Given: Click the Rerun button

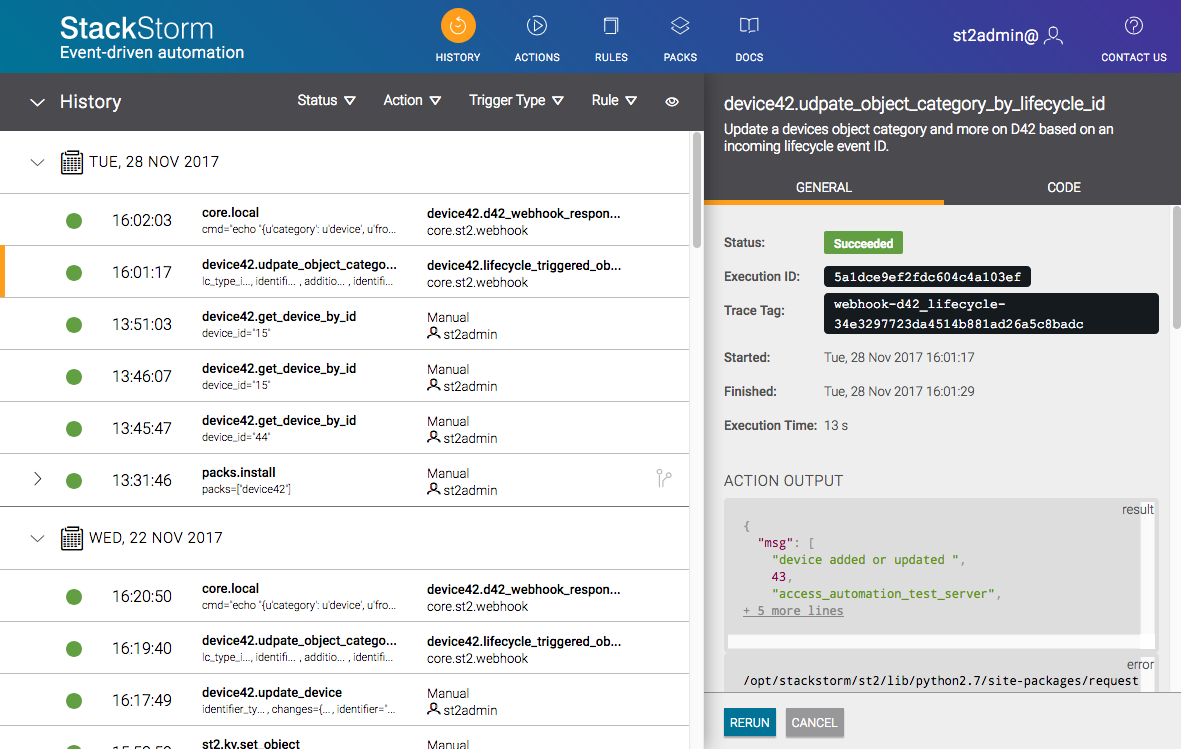Looking at the screenshot, I should 749,723.
